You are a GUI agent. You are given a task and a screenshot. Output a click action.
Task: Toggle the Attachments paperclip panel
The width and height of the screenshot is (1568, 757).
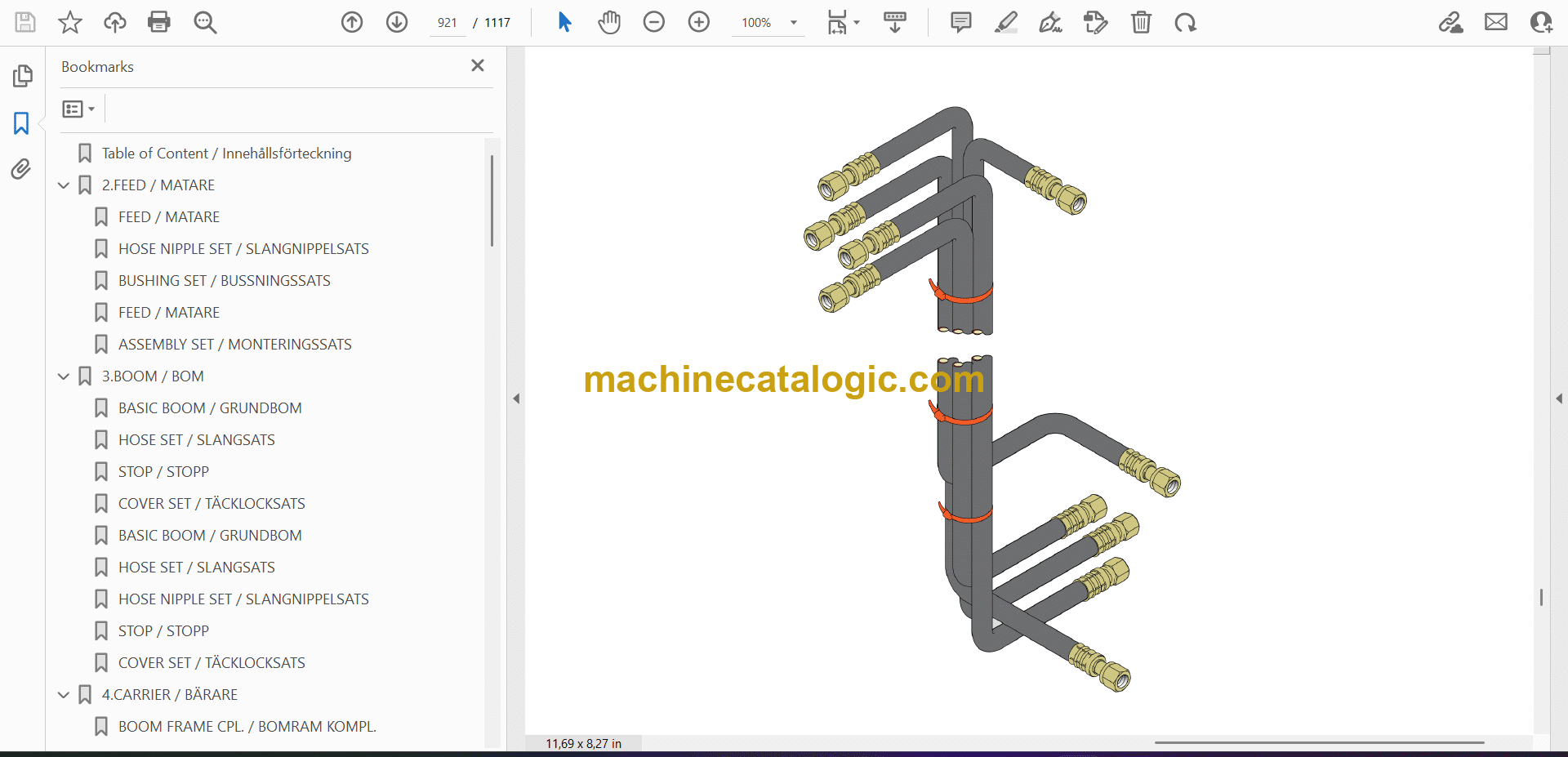[21, 169]
